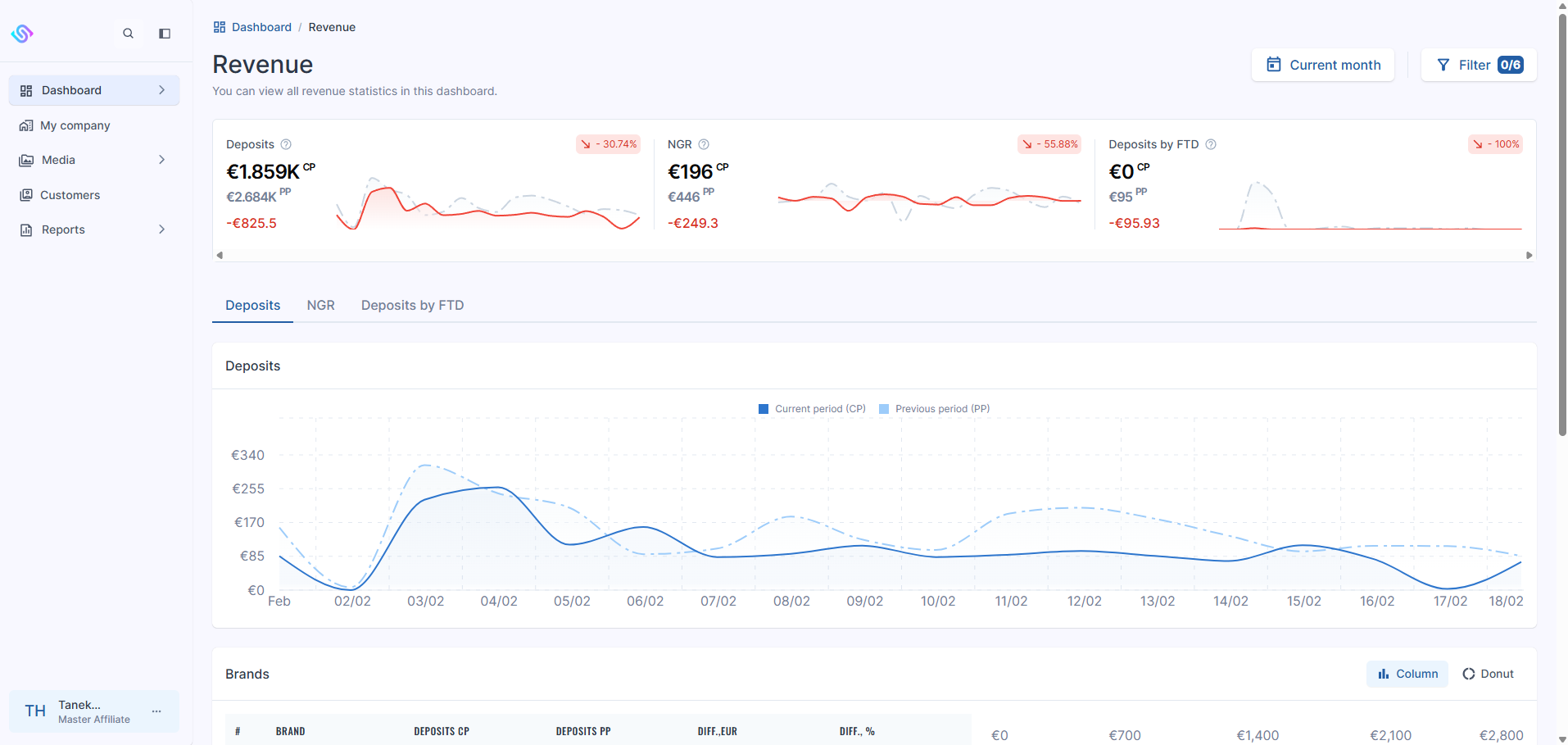Open the Current month date picker

(x=1322, y=65)
